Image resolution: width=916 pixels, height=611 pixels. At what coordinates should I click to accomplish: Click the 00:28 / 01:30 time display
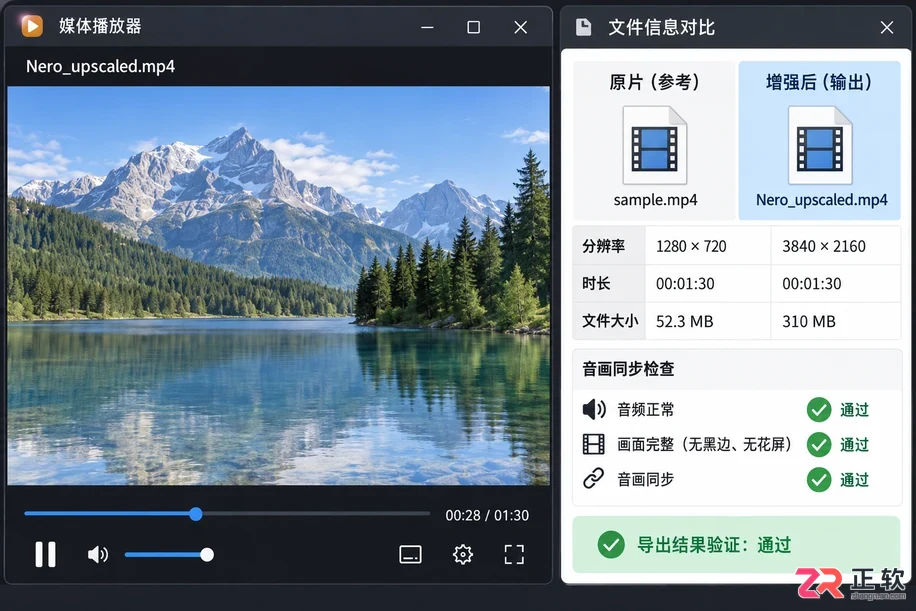coord(487,515)
